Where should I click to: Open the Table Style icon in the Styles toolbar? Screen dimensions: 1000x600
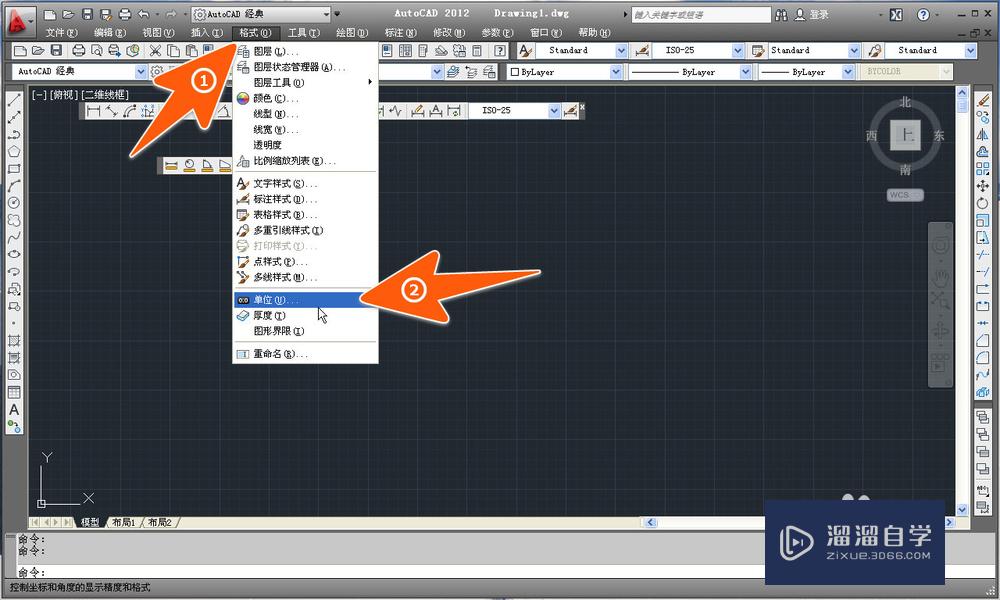click(x=758, y=50)
